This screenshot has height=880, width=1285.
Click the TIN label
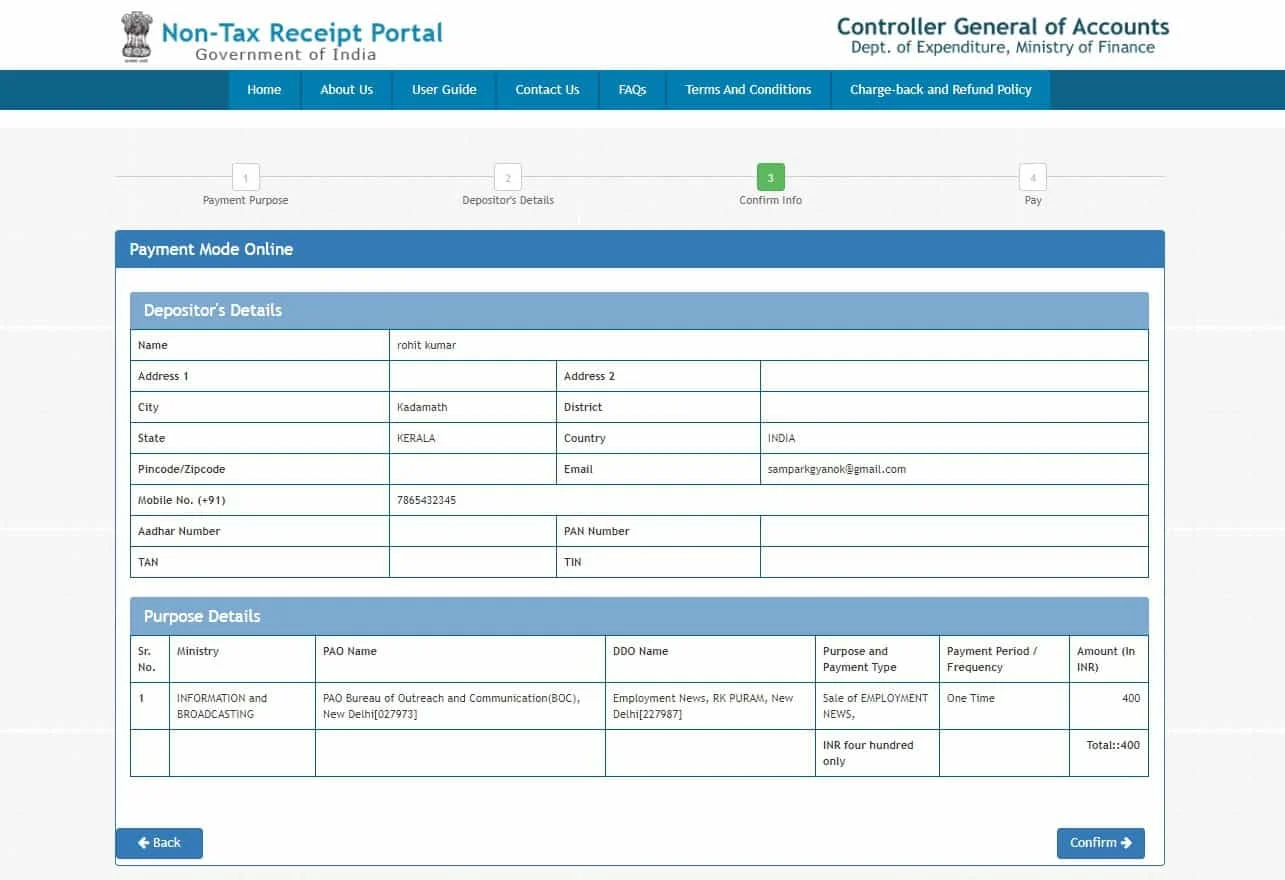pyautogui.click(x=573, y=562)
